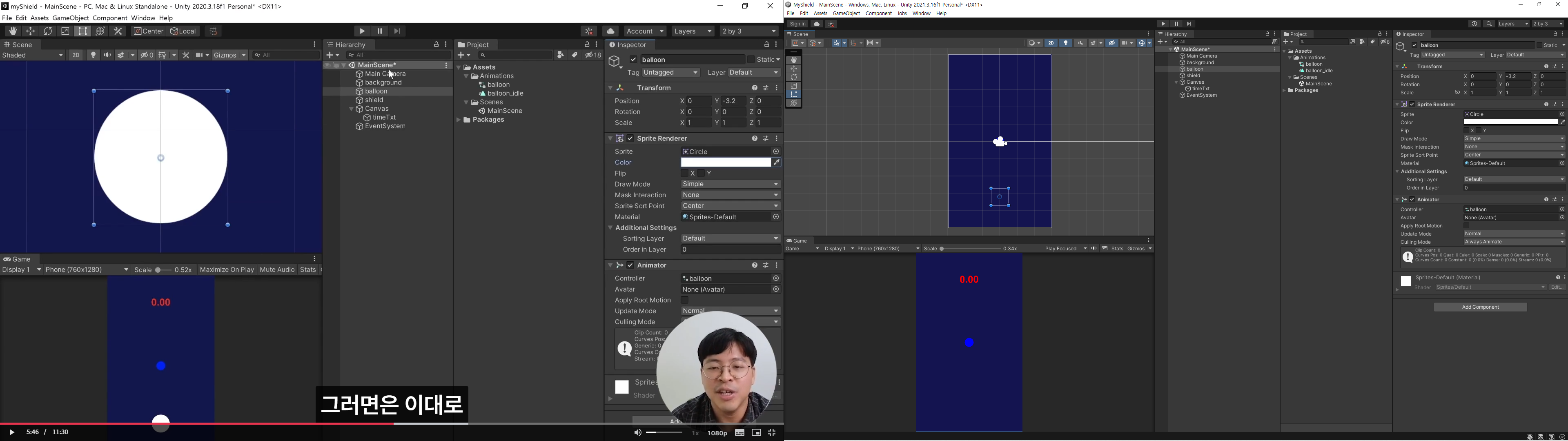Viewport: 1568px width, 441px height.
Task: Toggle 2D view in Unity 2021 Scene toolbar
Action: [x=1051, y=43]
